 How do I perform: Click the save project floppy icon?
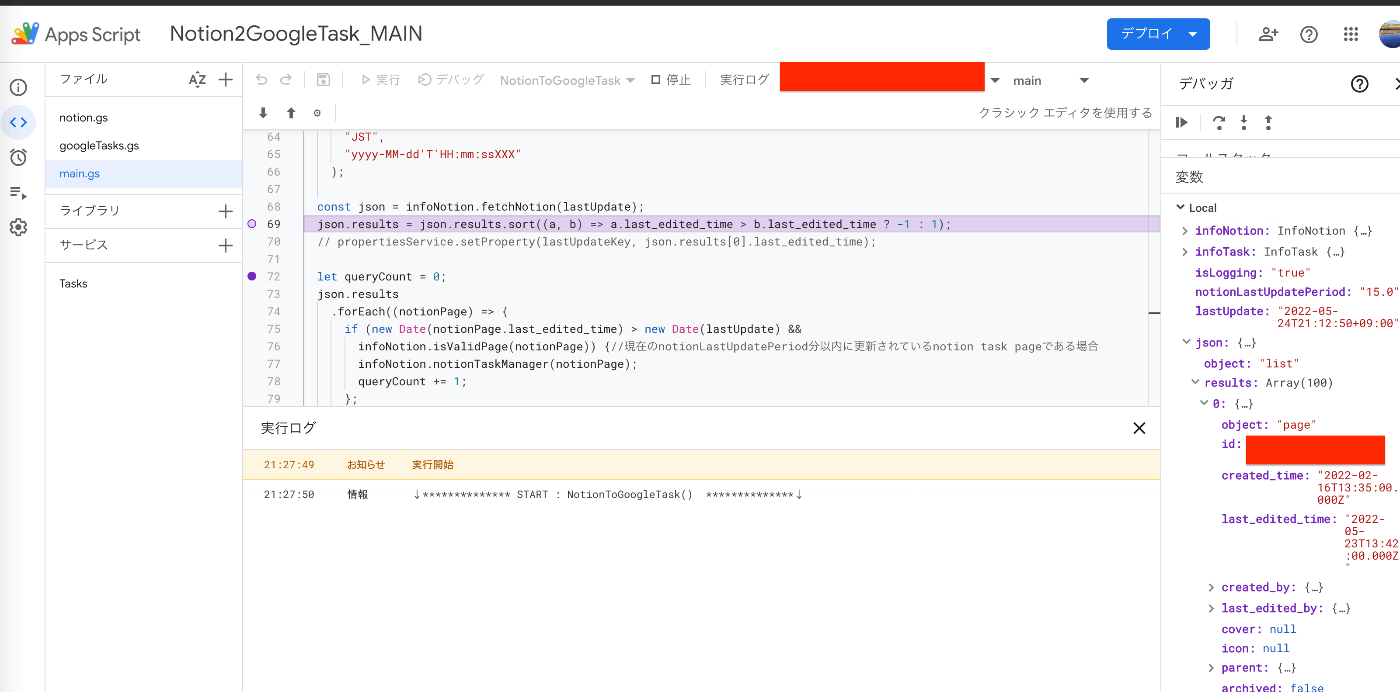click(323, 80)
